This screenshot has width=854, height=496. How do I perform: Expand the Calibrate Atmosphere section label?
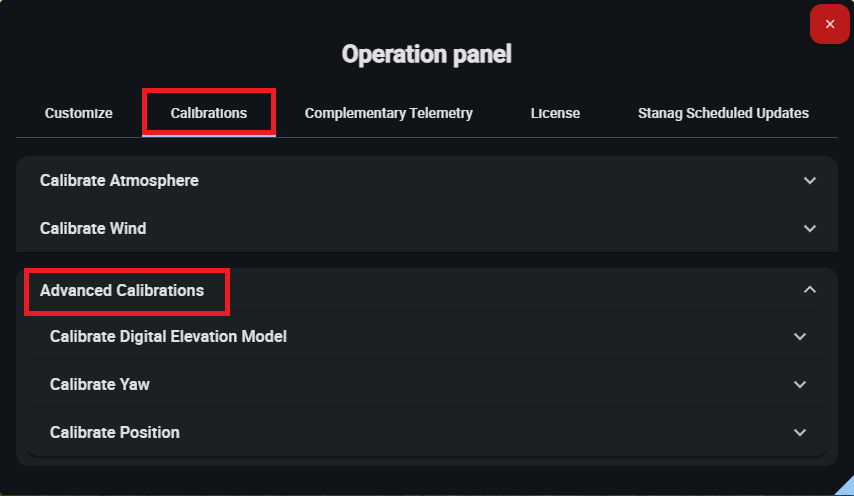tap(119, 181)
